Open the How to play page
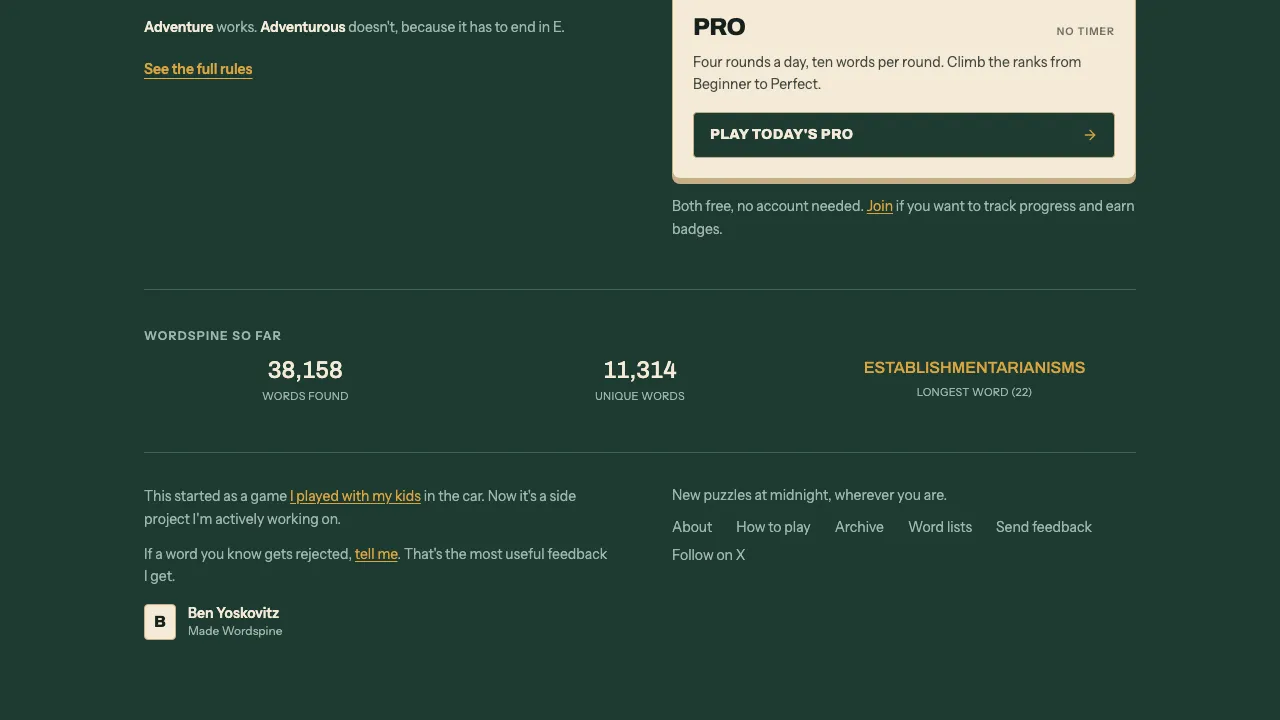This screenshot has height=720, width=1280. [773, 527]
